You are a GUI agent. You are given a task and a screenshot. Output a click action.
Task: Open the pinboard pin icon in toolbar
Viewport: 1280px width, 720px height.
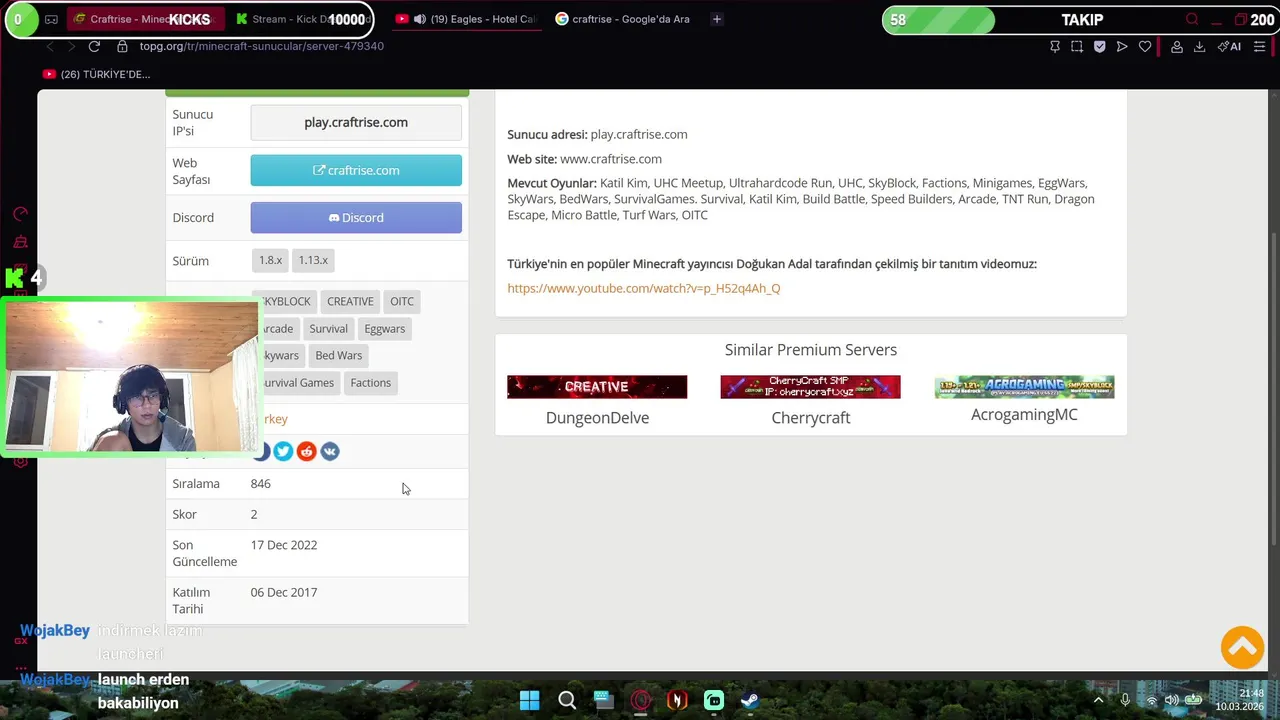[1055, 46]
